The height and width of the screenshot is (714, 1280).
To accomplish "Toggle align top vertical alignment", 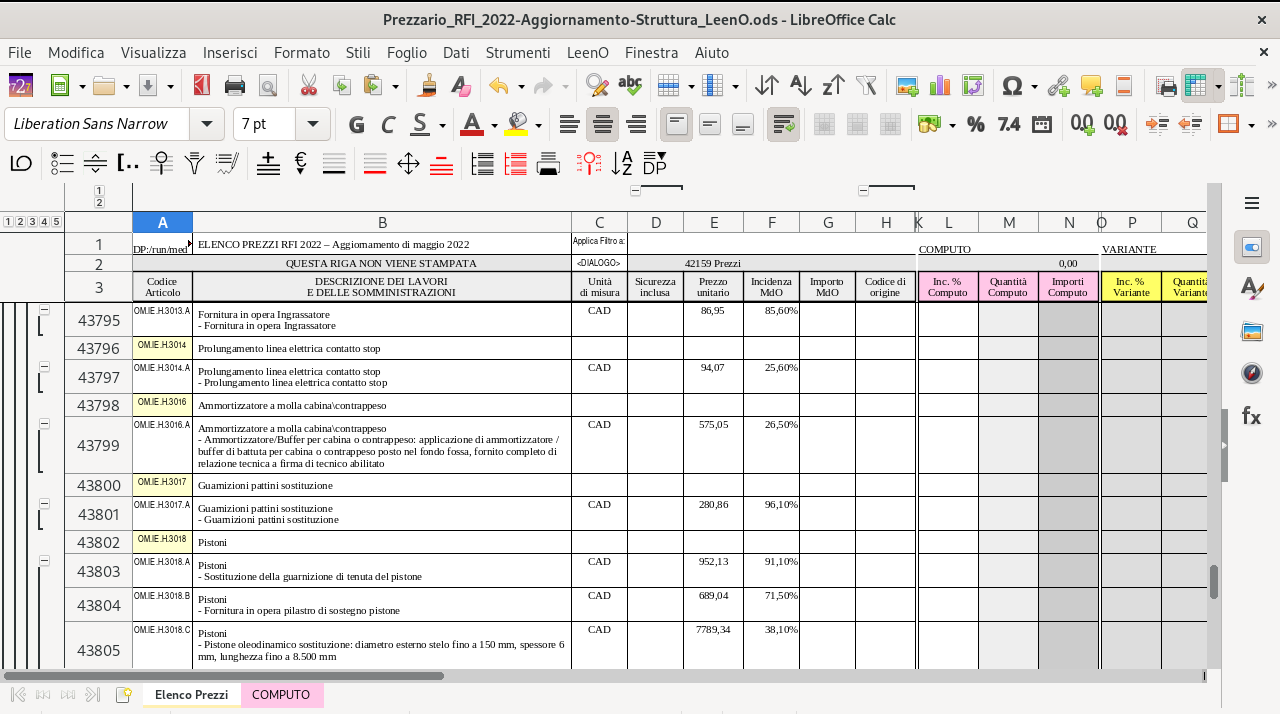I will (x=677, y=124).
